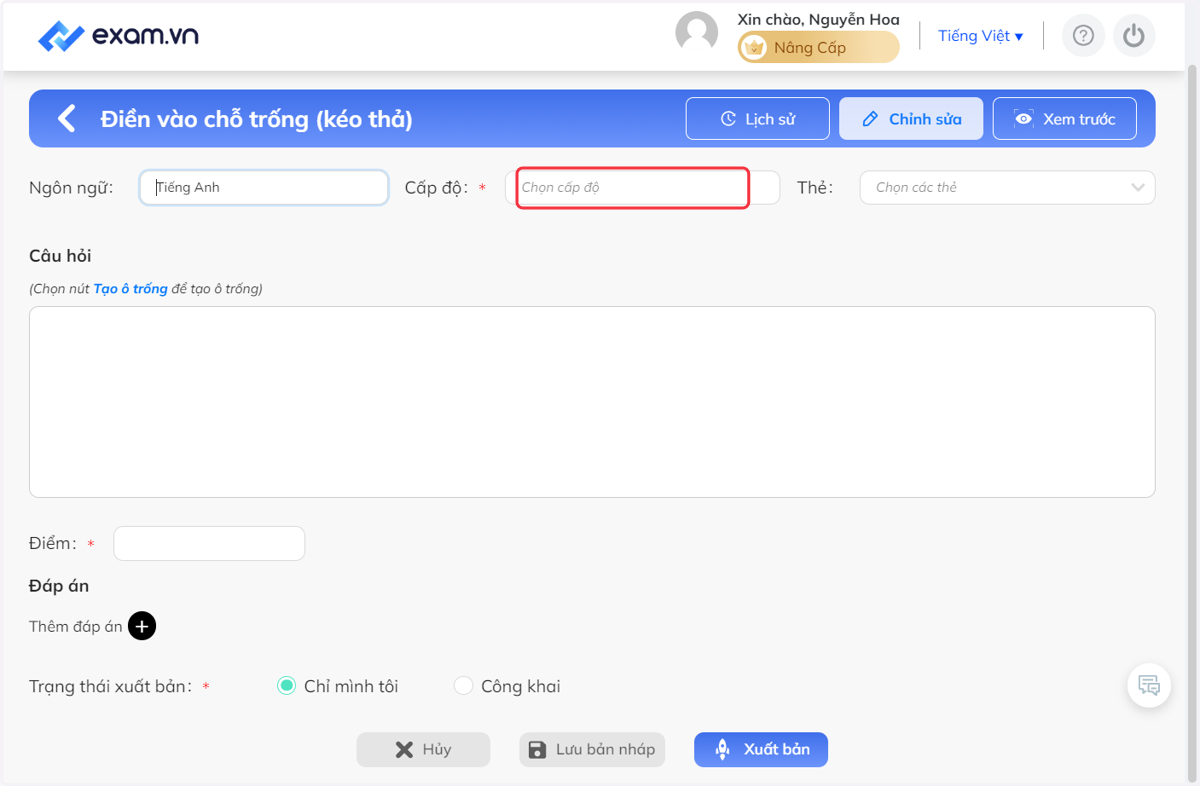Image resolution: width=1200 pixels, height=786 pixels.
Task: Click the crown icon on Nâng Cấp
Action: (755, 47)
